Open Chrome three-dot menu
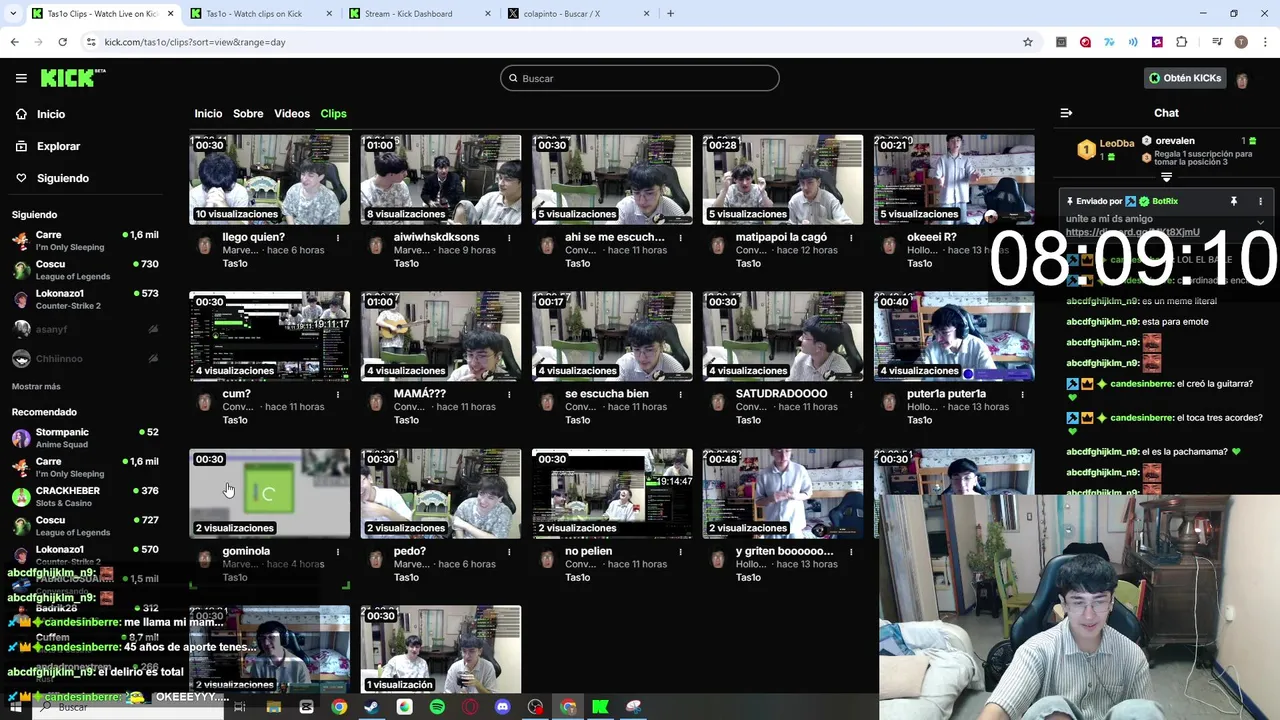The width and height of the screenshot is (1280, 720). click(x=1265, y=42)
